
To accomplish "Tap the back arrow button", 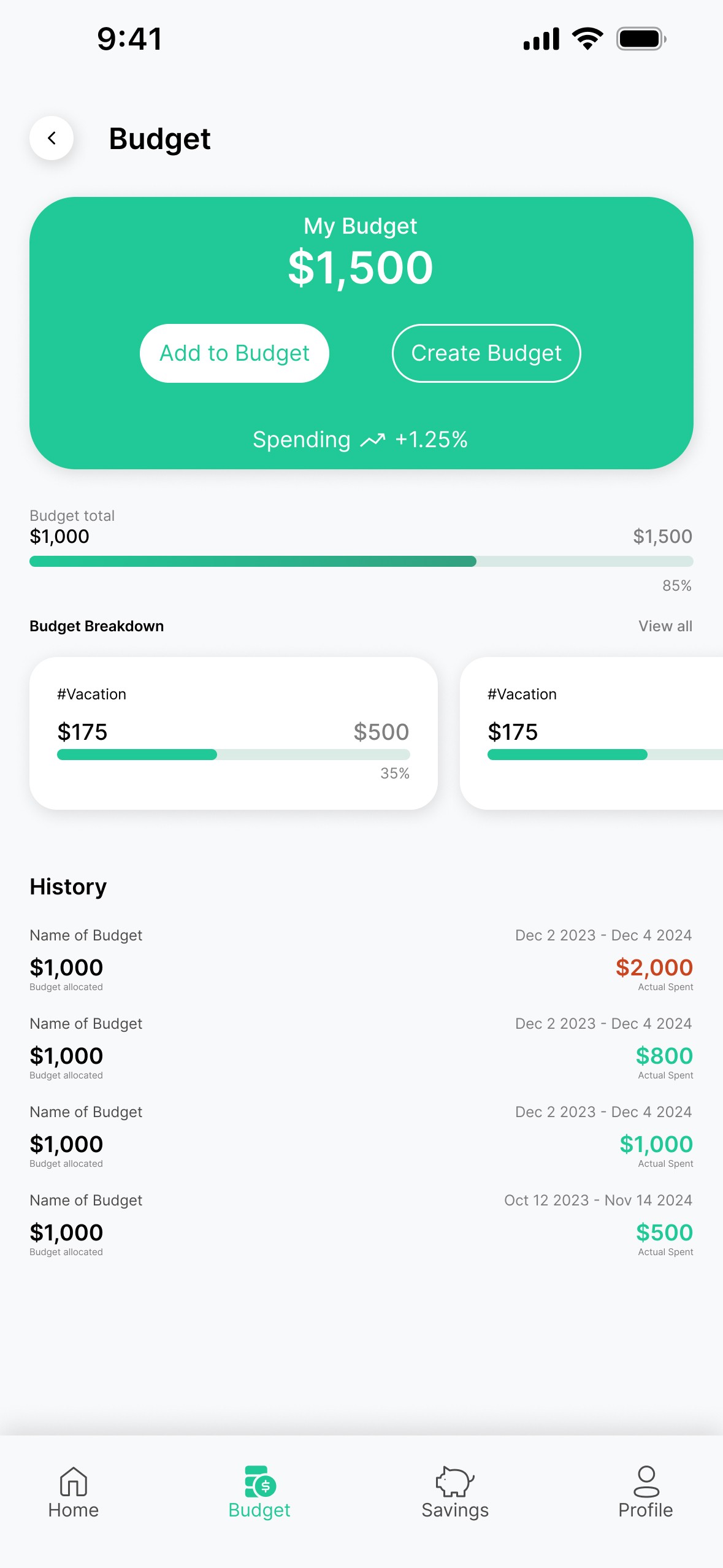I will pos(52,138).
